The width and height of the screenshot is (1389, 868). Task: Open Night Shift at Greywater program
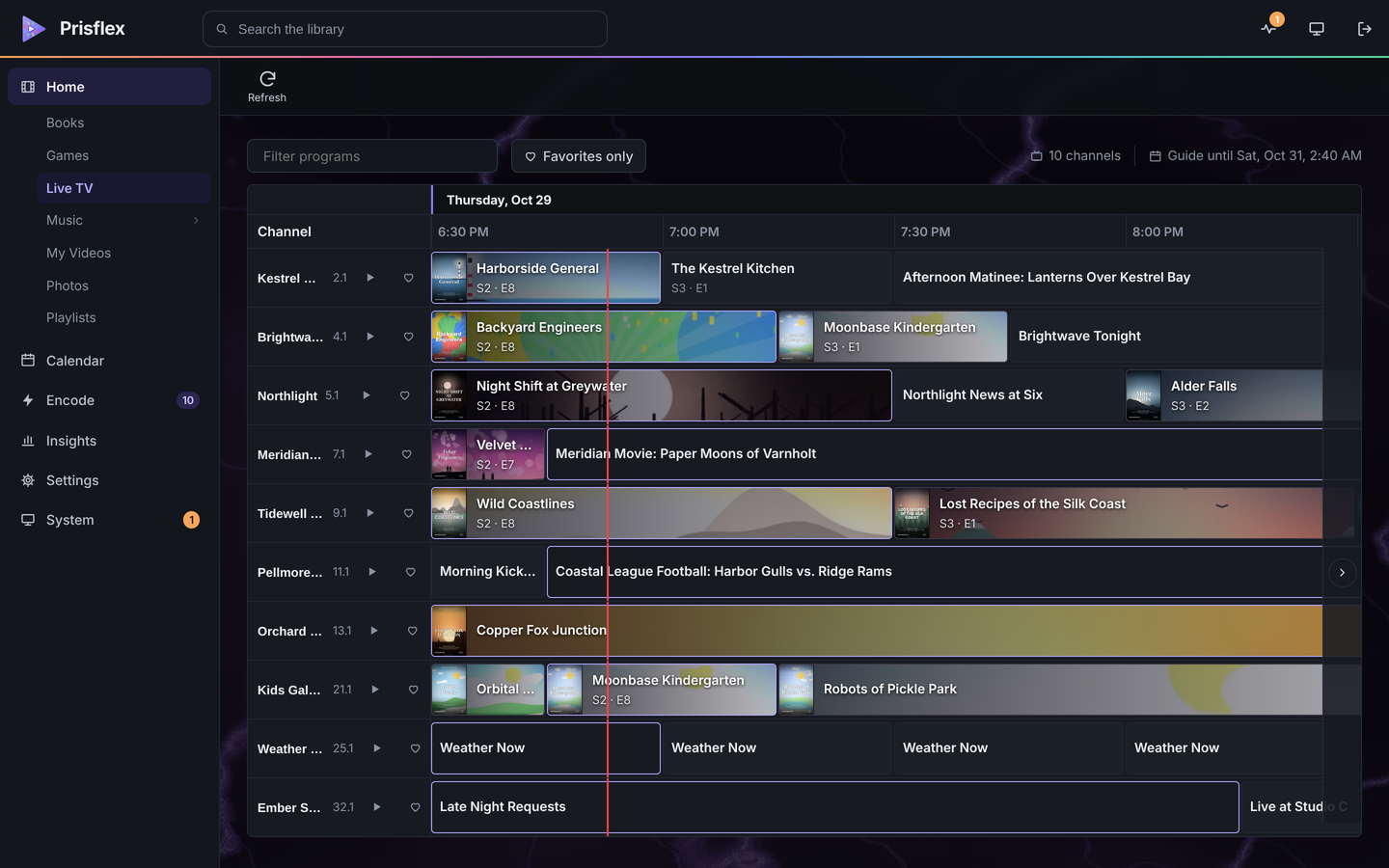pos(662,395)
